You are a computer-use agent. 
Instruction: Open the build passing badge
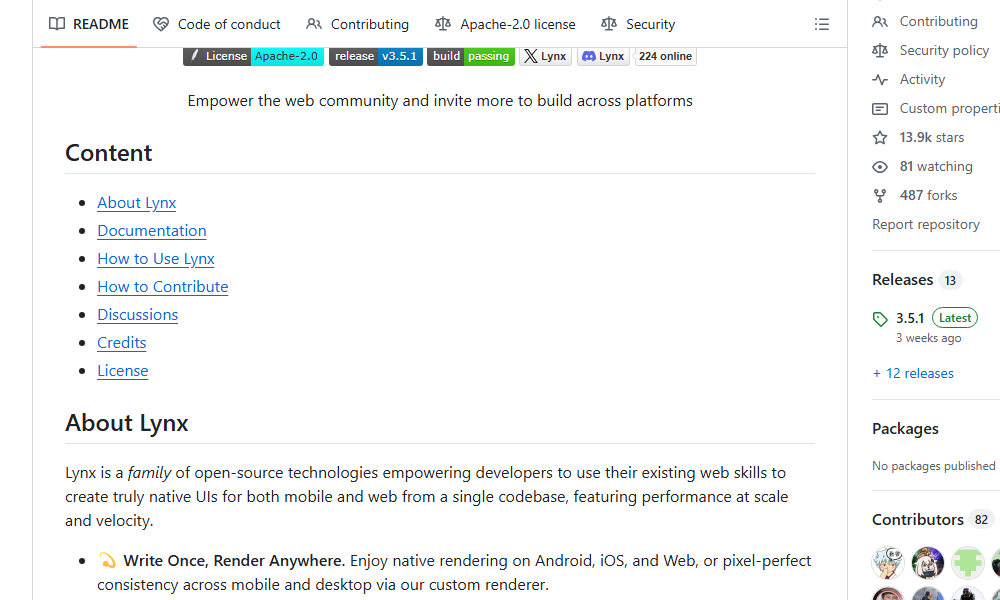471,56
